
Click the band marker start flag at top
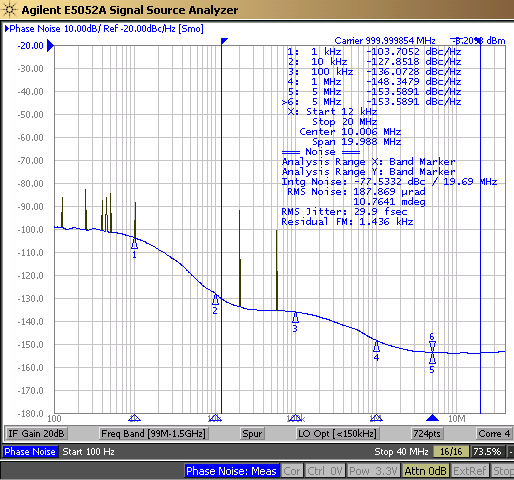click(224, 41)
